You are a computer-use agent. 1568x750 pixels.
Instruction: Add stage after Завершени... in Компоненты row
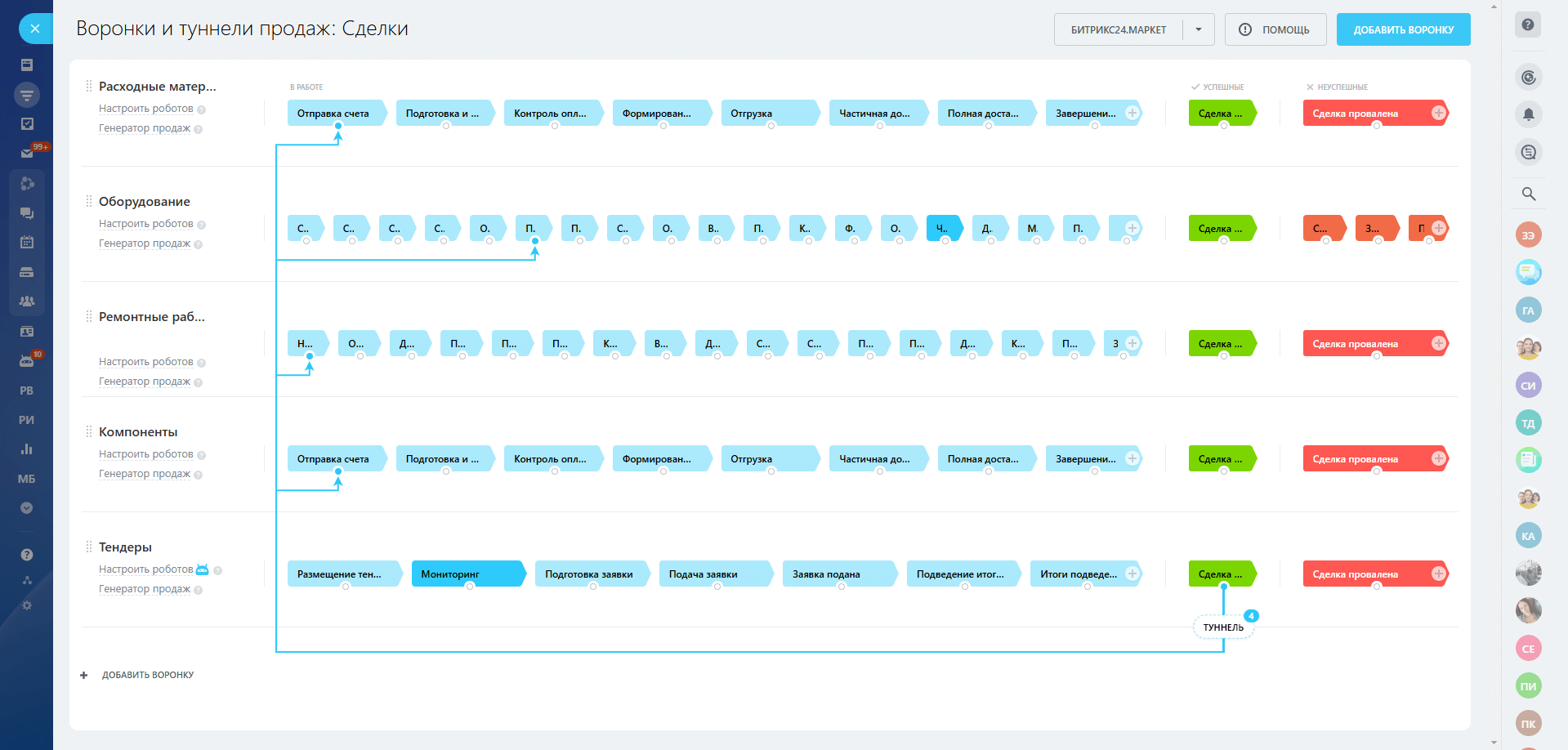click(x=1132, y=458)
